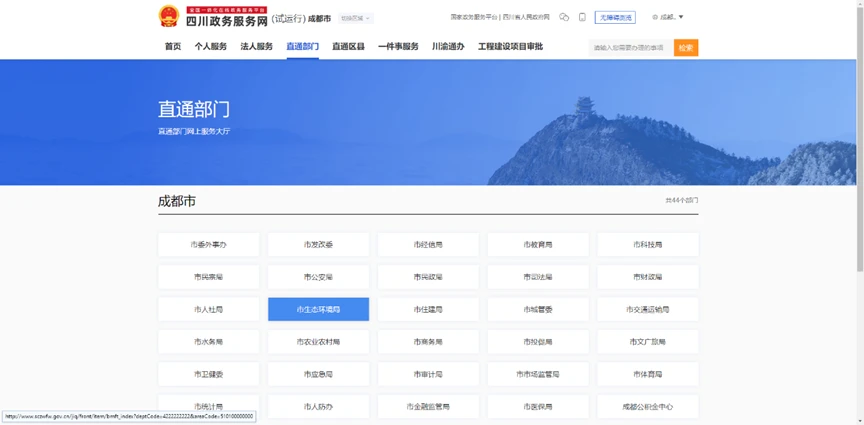Focus the service search input field
Screen dimensions: 864x425
(631, 48)
